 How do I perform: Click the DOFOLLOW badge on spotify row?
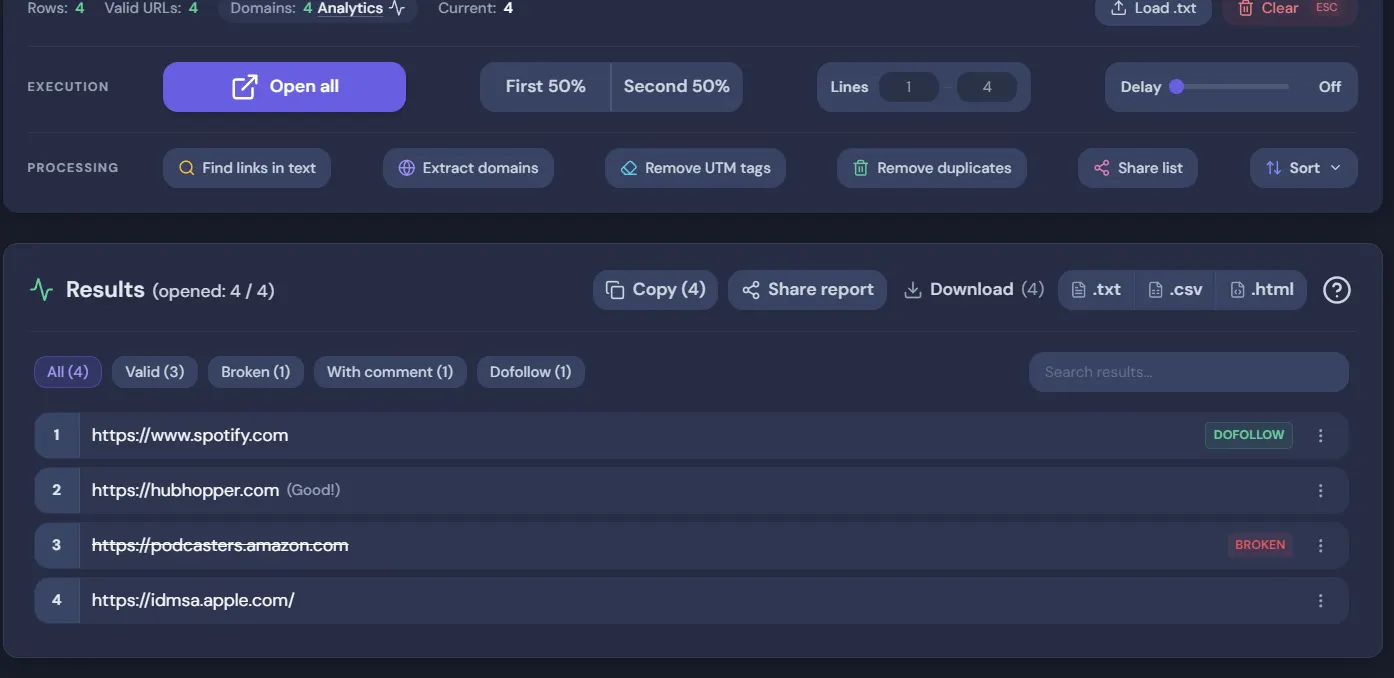(x=1249, y=435)
